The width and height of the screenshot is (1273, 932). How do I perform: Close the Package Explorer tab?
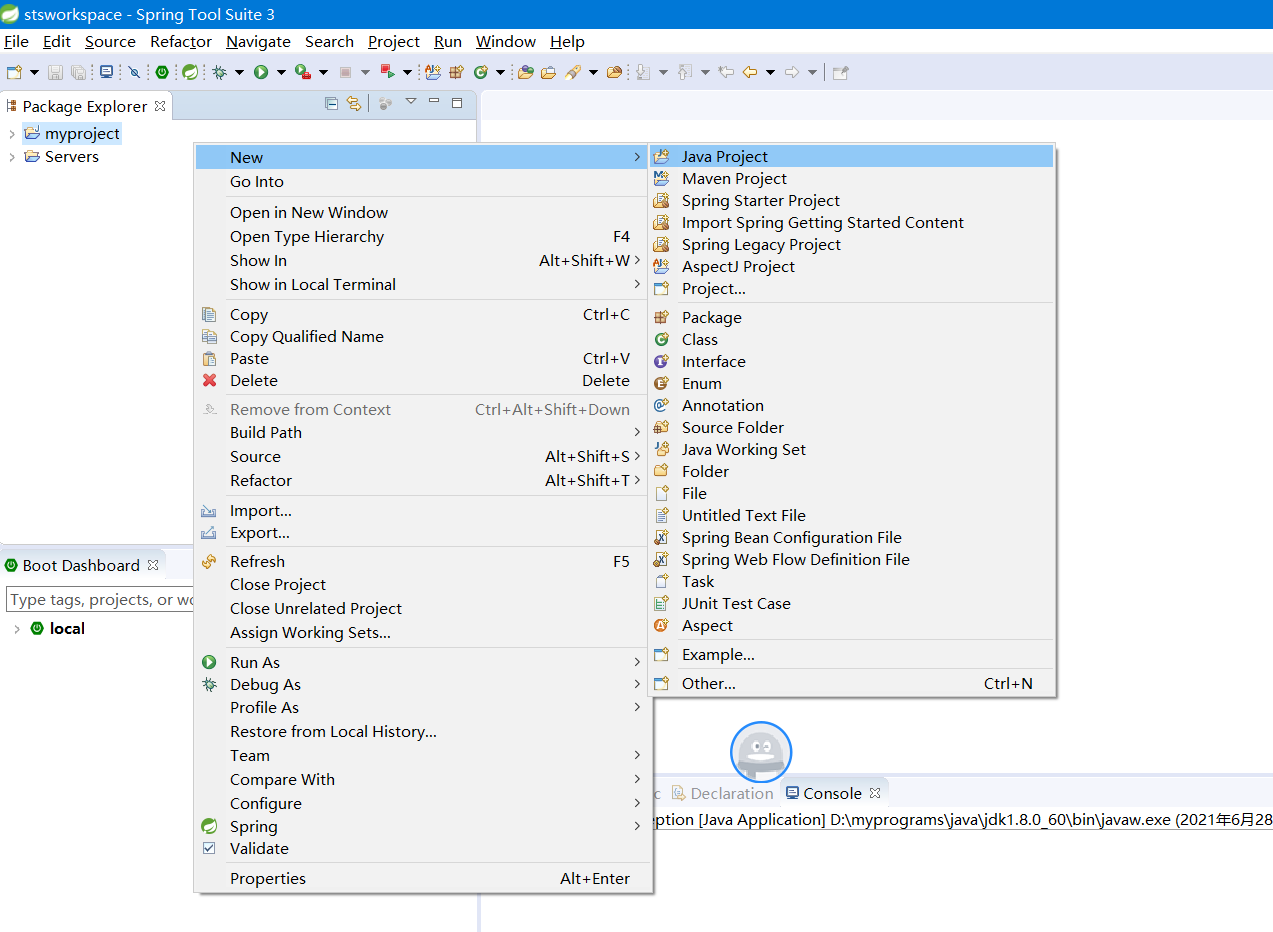click(x=160, y=105)
